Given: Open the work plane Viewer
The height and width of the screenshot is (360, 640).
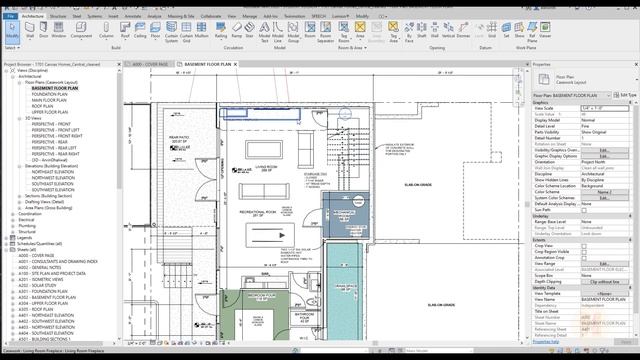Looking at the screenshot, I should pyautogui.click(x=545, y=31).
